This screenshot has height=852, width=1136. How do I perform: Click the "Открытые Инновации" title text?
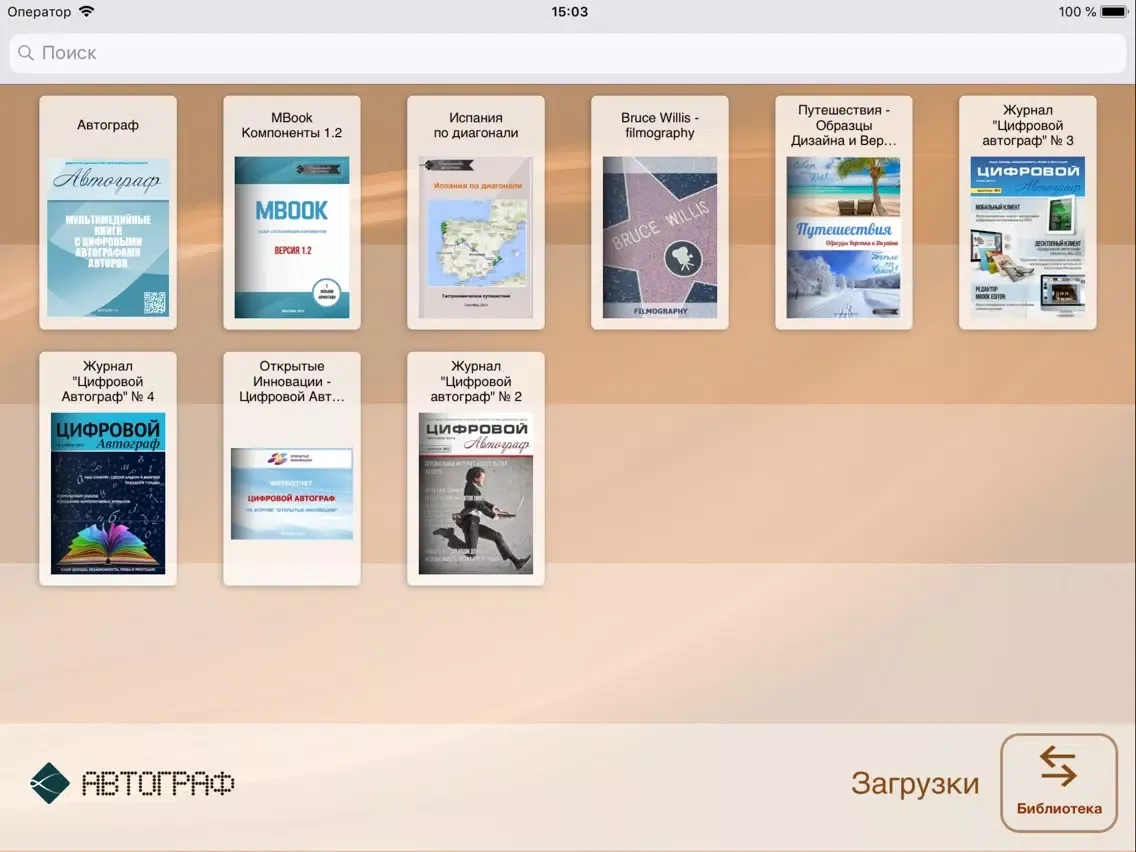tap(292, 381)
